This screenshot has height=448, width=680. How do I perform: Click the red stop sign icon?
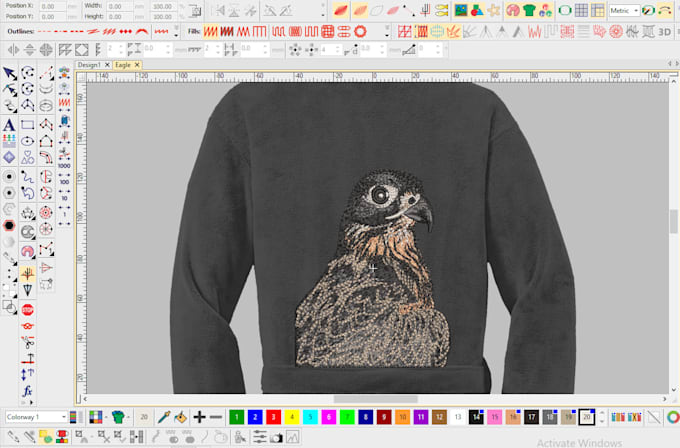pos(27,310)
